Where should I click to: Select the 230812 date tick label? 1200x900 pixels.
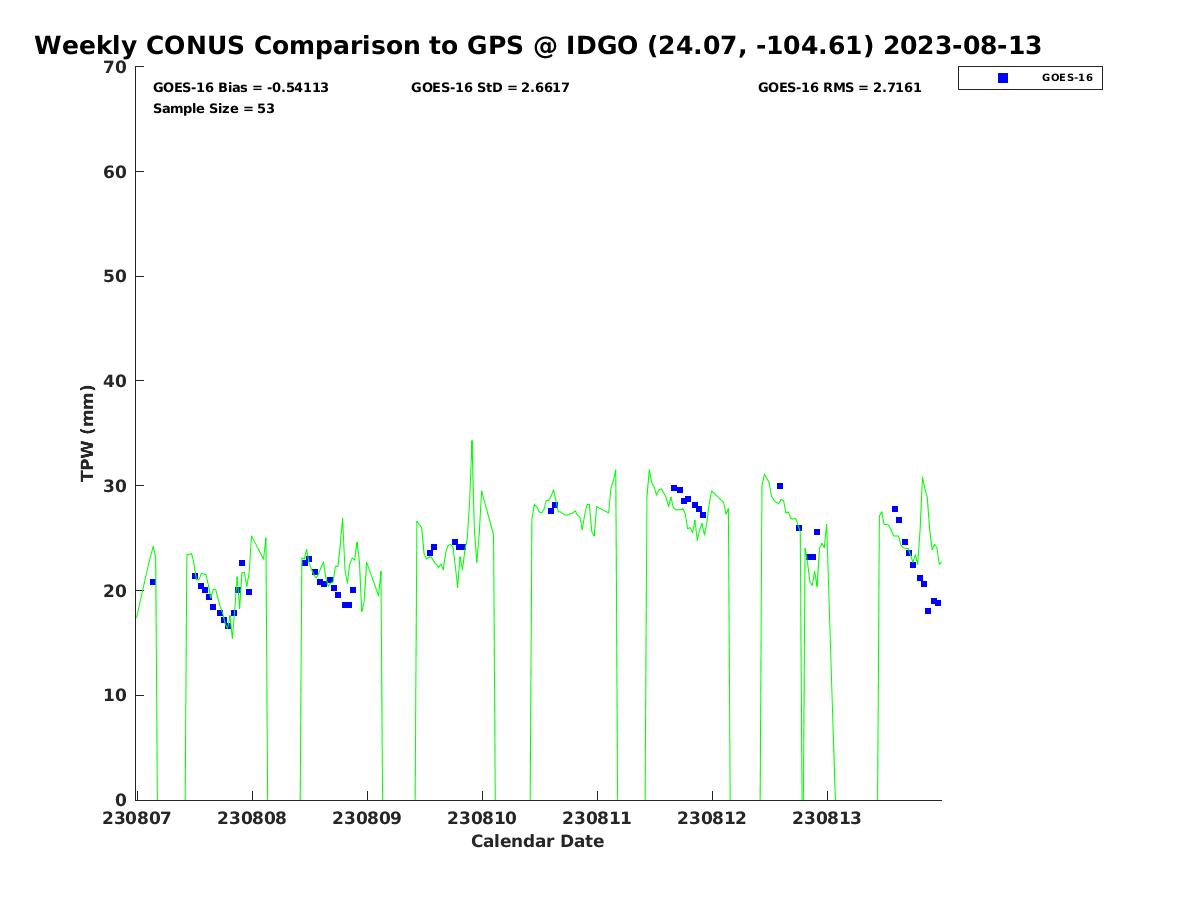[x=712, y=818]
